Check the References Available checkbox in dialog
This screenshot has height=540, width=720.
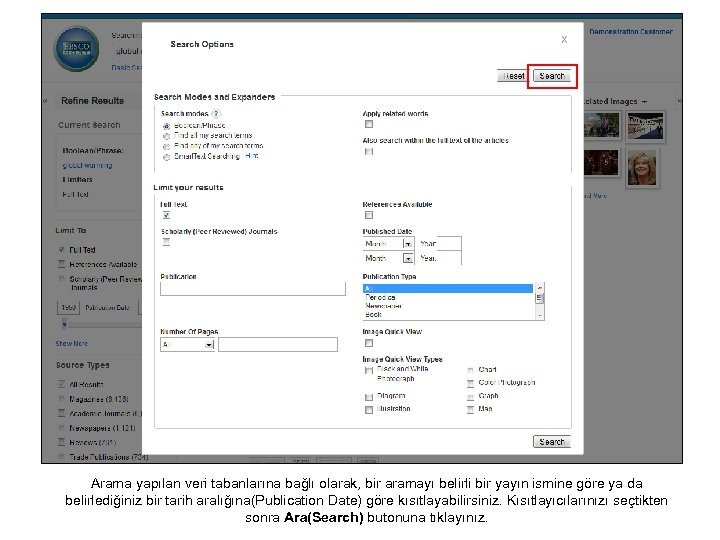pyautogui.click(x=369, y=215)
